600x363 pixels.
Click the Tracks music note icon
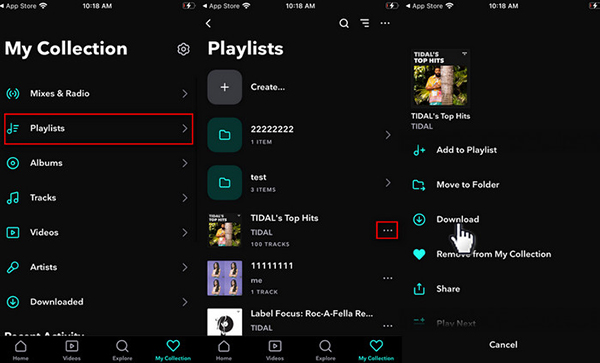tap(13, 198)
